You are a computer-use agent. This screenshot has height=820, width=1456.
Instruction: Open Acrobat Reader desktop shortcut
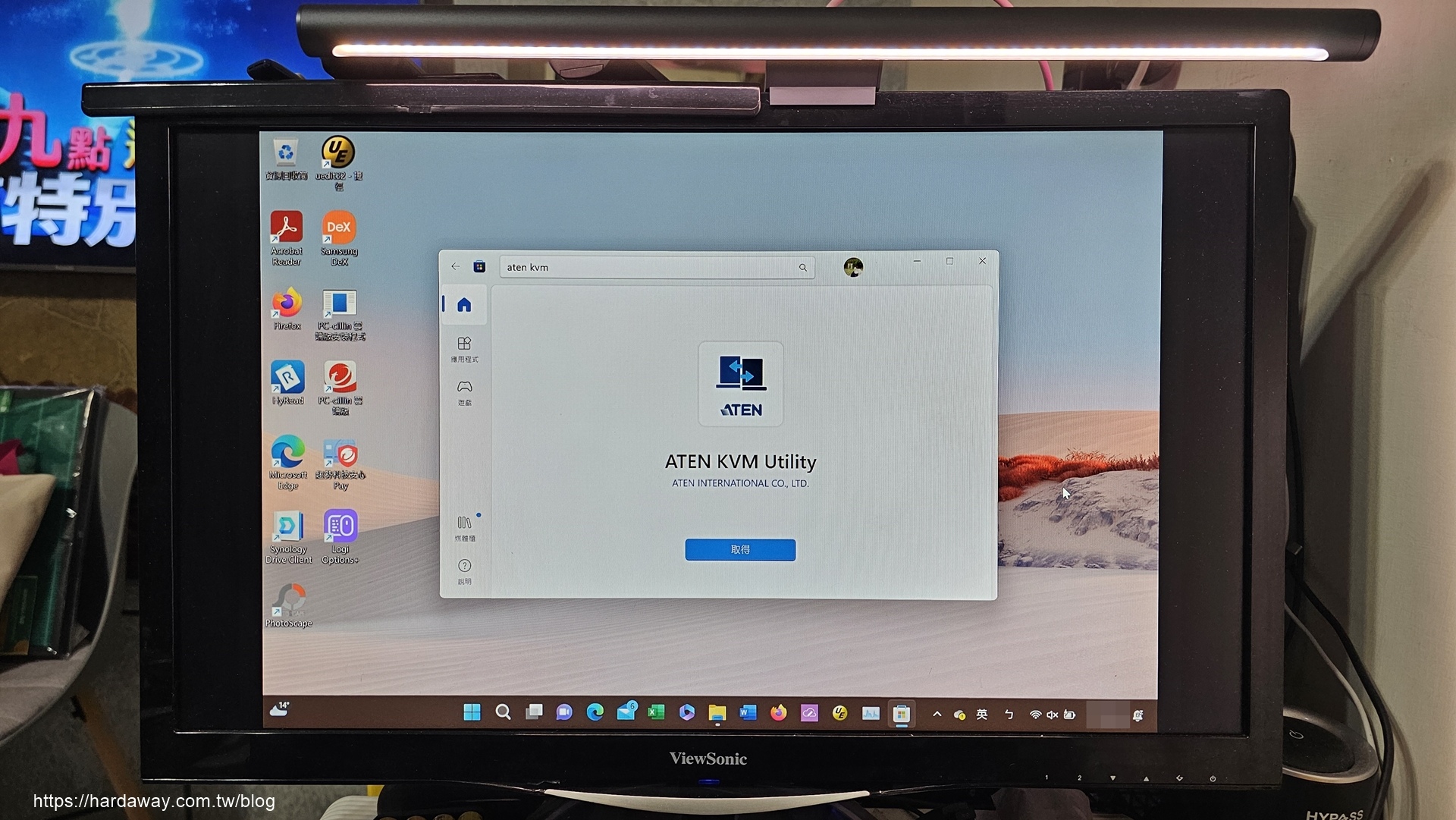click(x=286, y=238)
